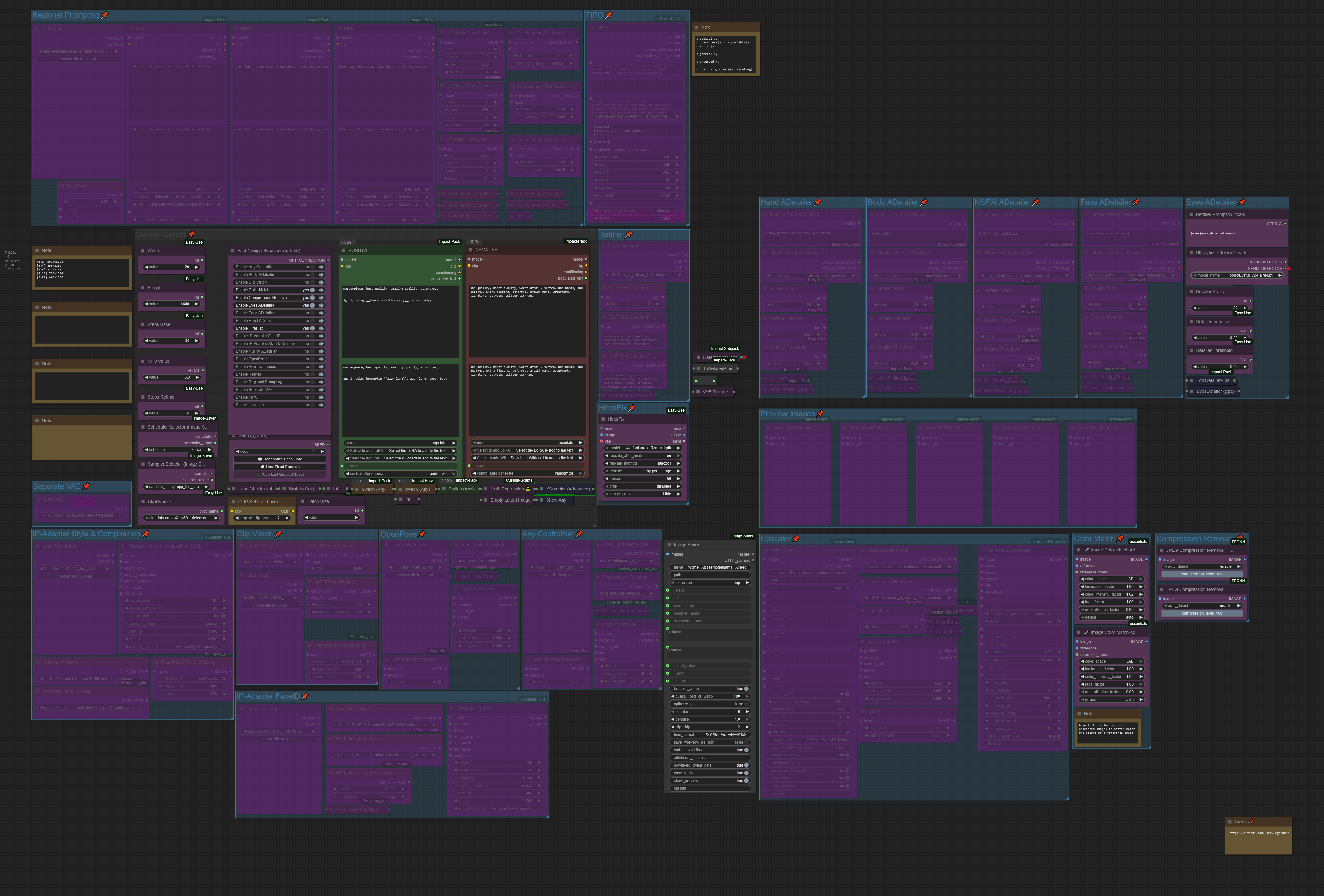Image resolution: width=1324 pixels, height=896 pixels.
Task: Increase Width value with right arrow
Action: coord(196,267)
